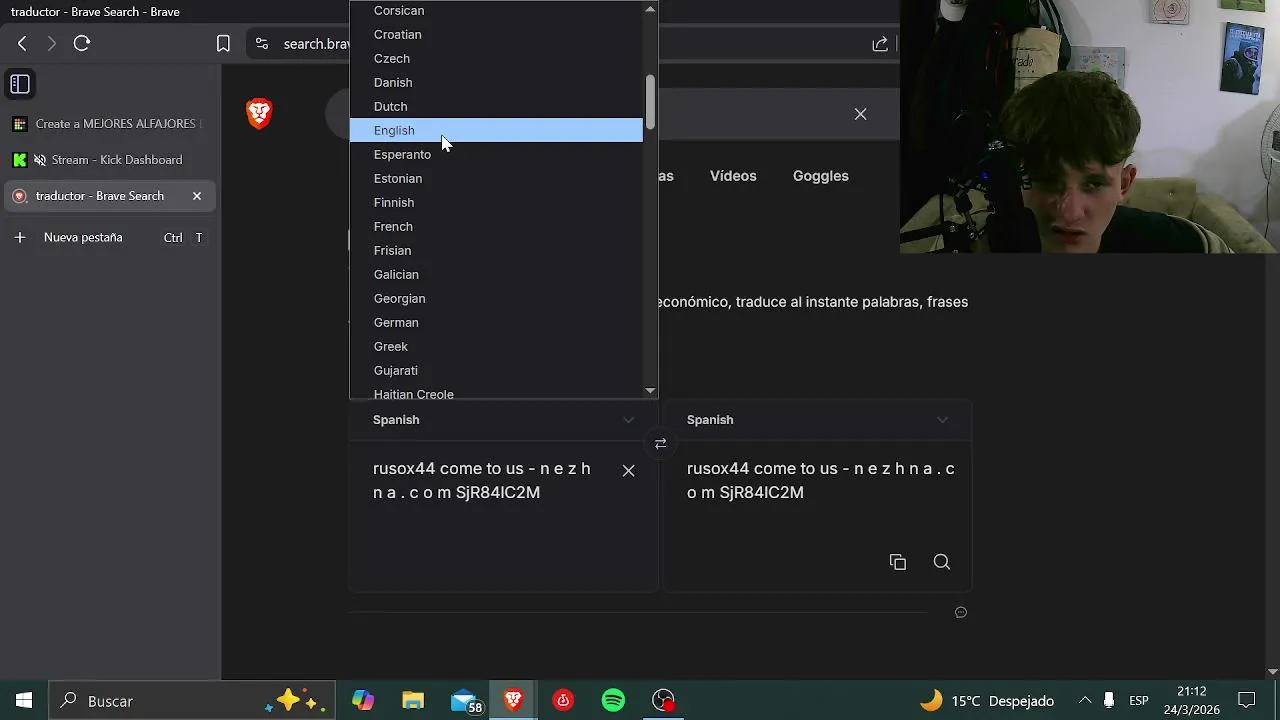Reload the page with the refresh icon
Viewport: 1280px width, 720px height.
coord(82,43)
